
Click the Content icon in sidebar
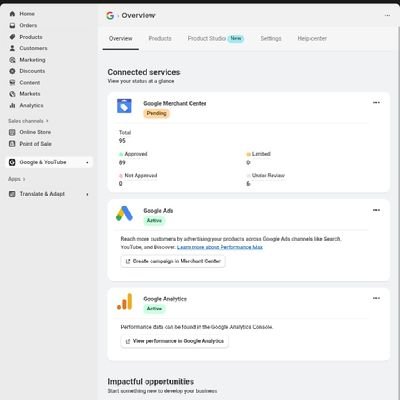click(x=12, y=83)
